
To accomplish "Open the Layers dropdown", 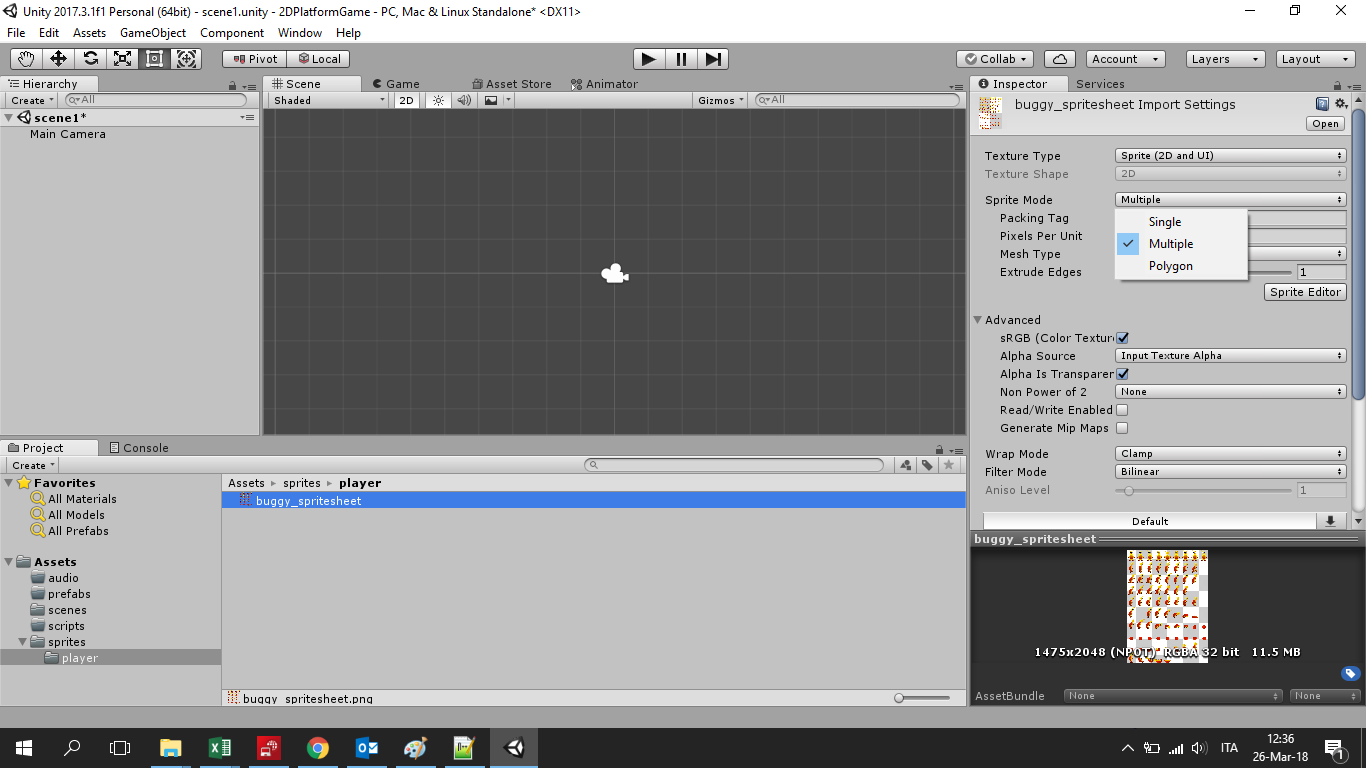I will [1225, 59].
